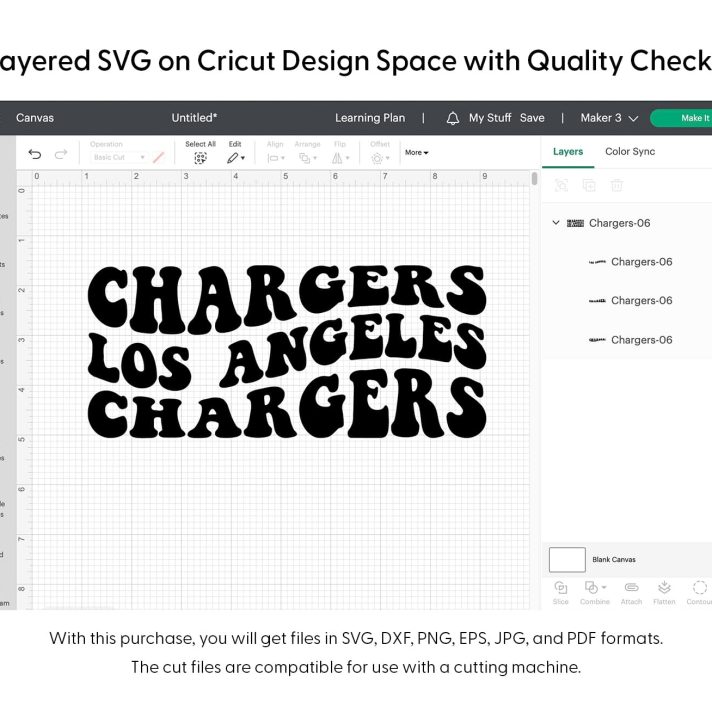Expand the More toolbar menu
The width and height of the screenshot is (712, 712).
click(x=416, y=153)
